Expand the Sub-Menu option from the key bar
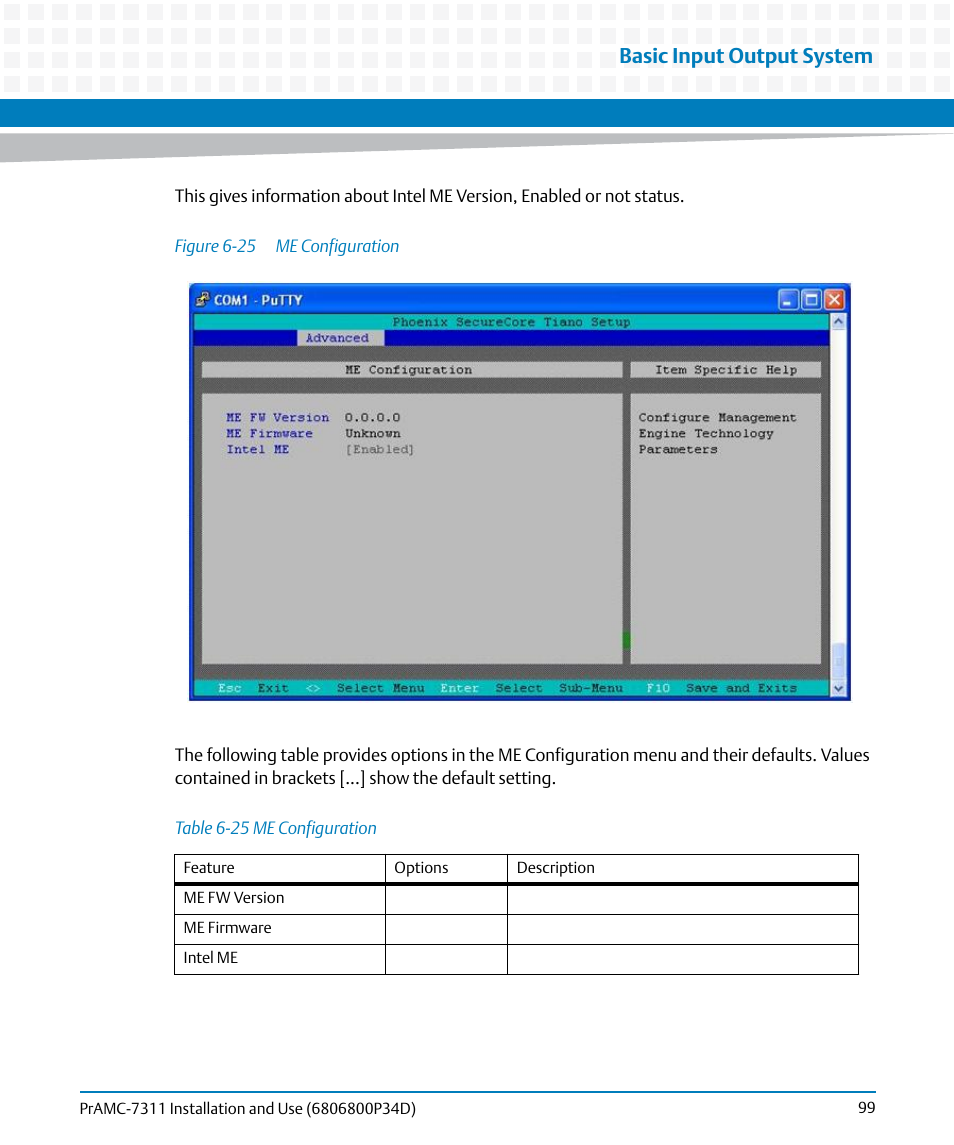This screenshot has height=1145, width=954. (x=591, y=688)
